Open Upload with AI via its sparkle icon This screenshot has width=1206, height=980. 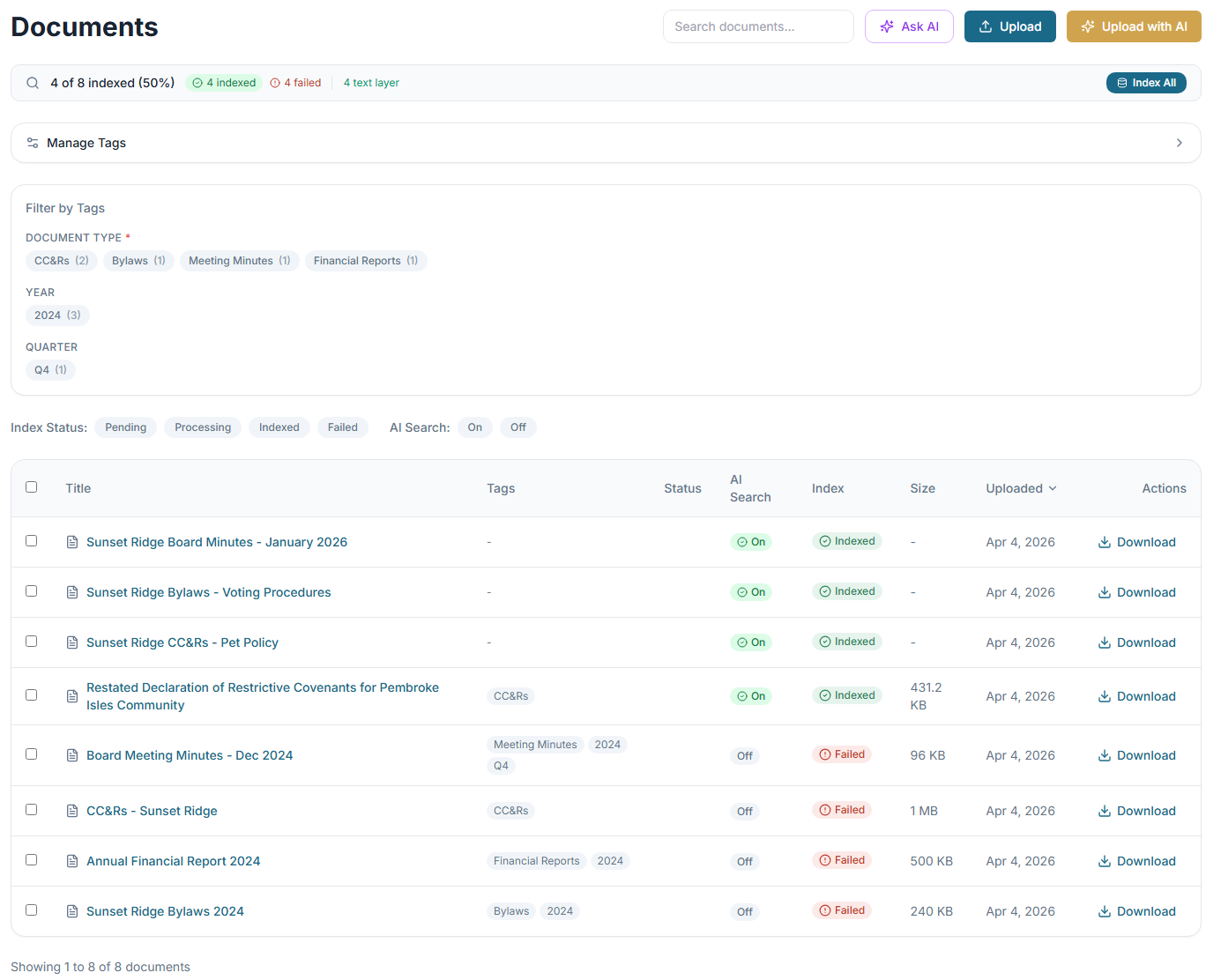click(1086, 26)
